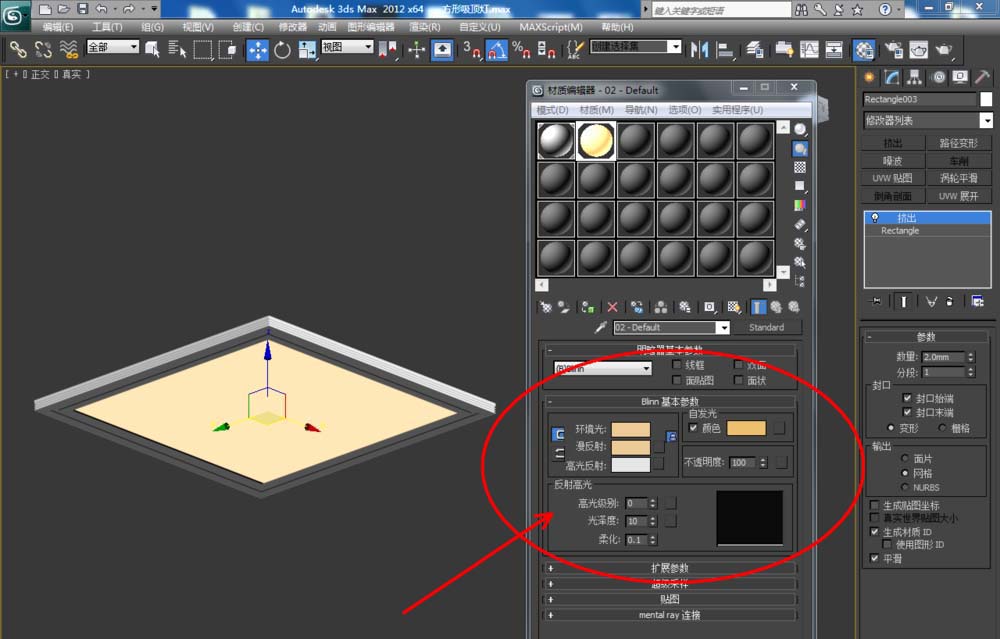This screenshot has width=1000, height=639.
Task: Enable the 线框 wireframe checkbox
Action: 677,365
